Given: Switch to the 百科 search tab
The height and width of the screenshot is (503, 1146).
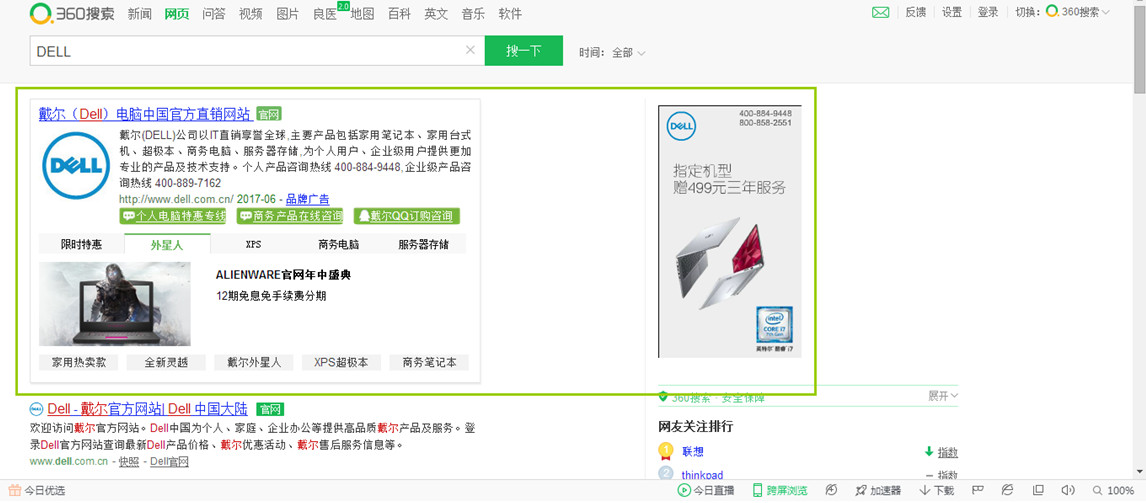Looking at the screenshot, I should pos(399,13).
